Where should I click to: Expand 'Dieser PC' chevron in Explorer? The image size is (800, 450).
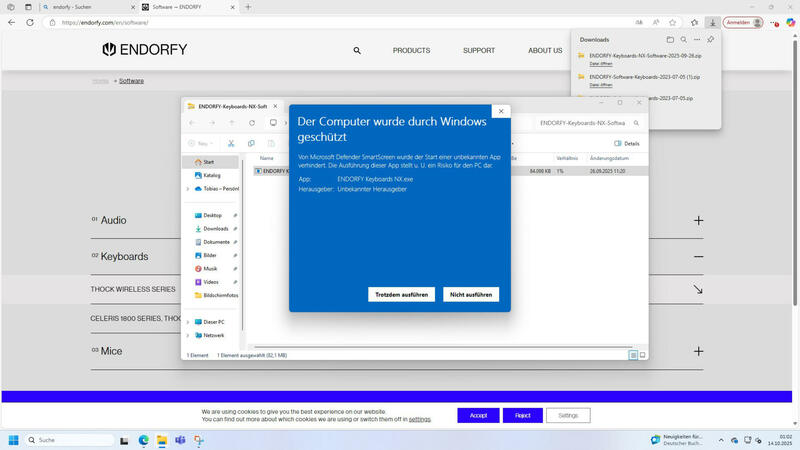tap(188, 322)
